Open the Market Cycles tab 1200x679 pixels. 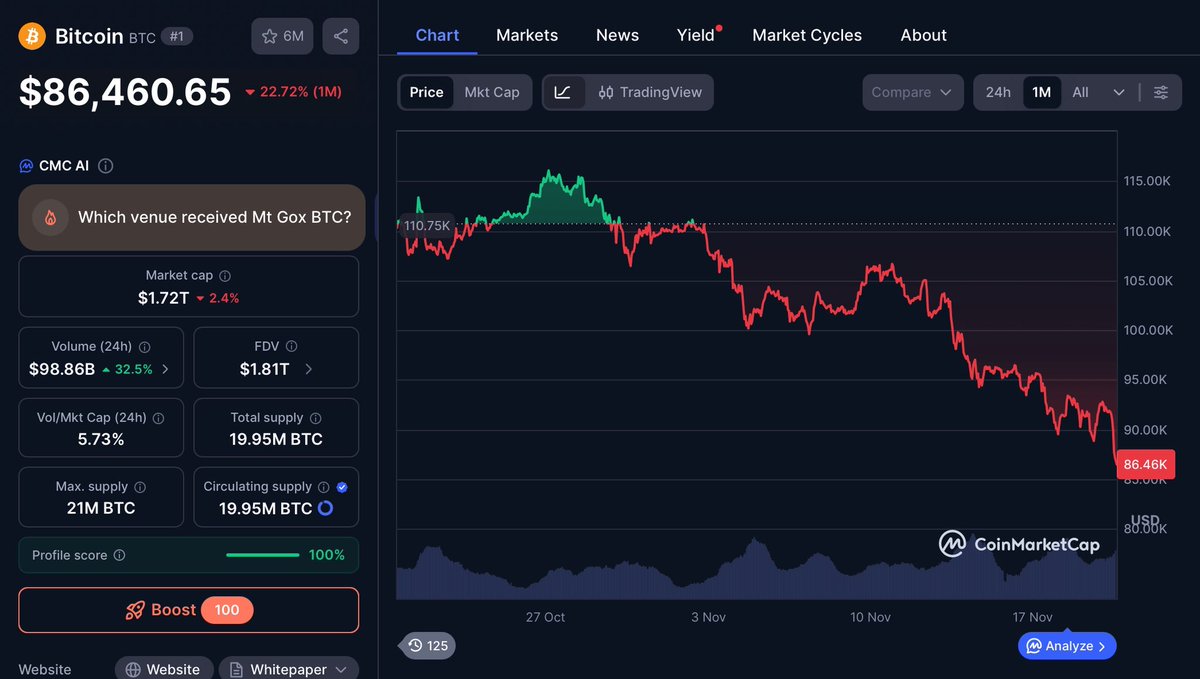click(x=806, y=35)
